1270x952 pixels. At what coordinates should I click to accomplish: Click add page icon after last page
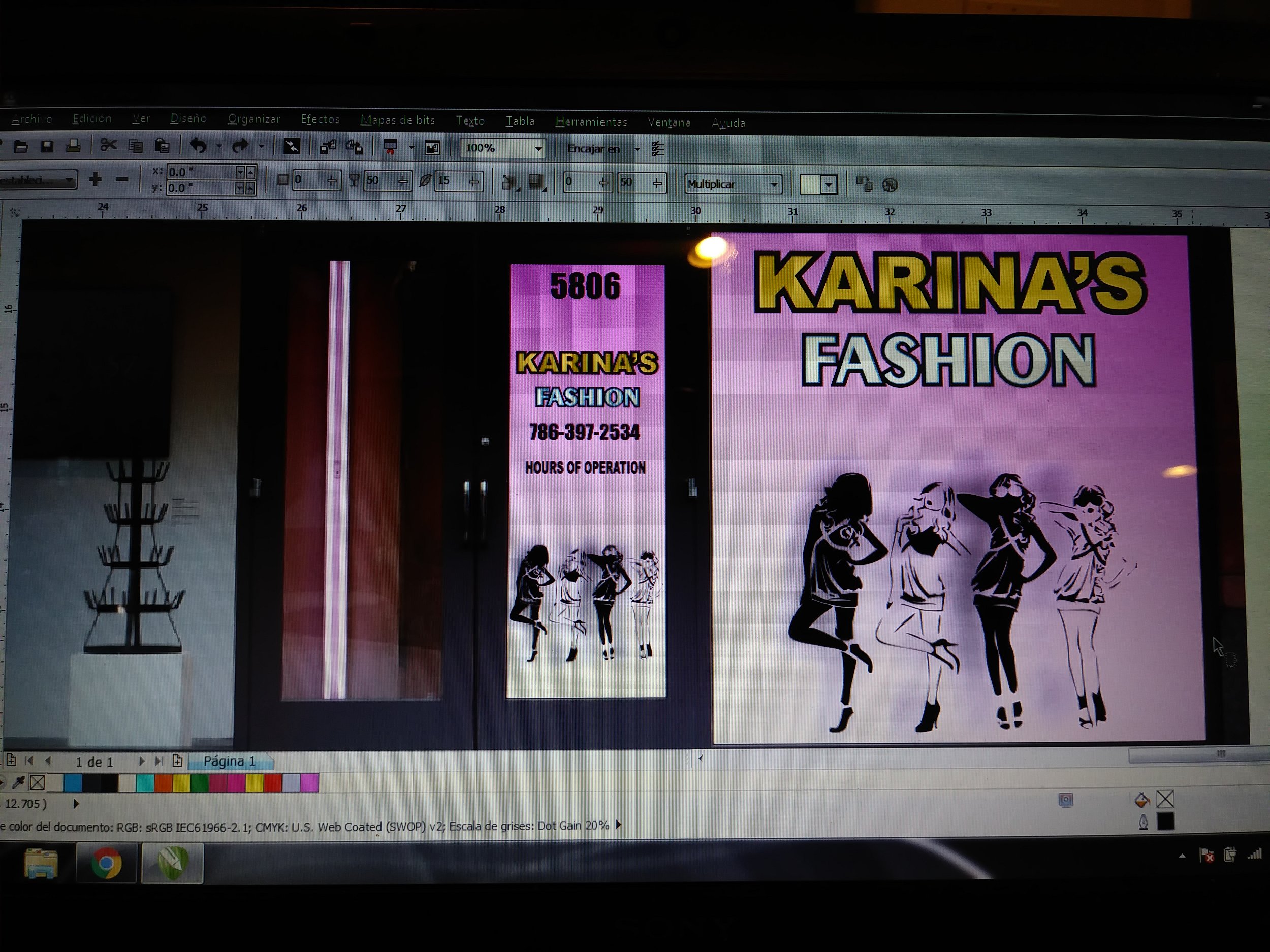177,761
